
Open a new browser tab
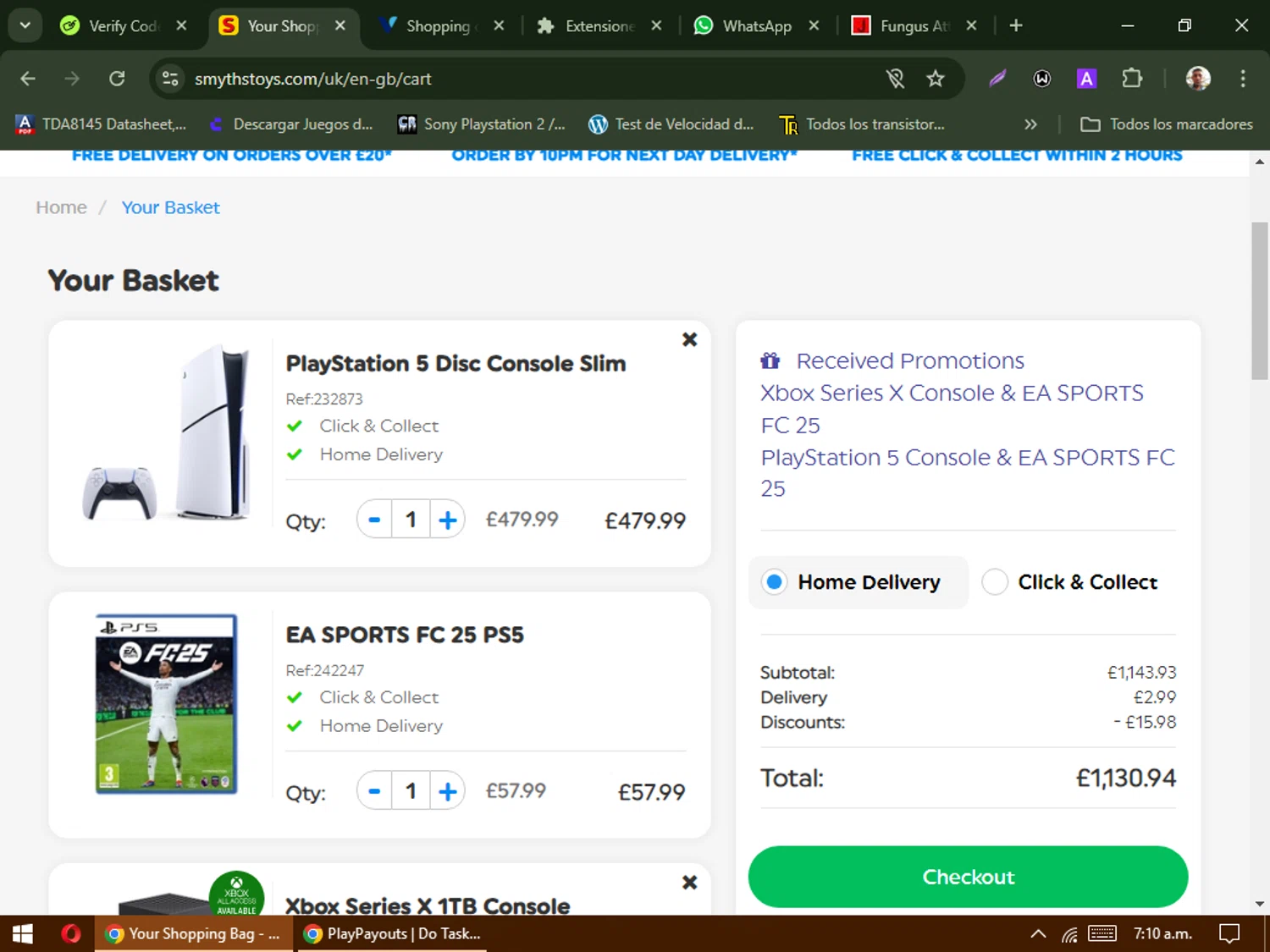tap(1016, 25)
